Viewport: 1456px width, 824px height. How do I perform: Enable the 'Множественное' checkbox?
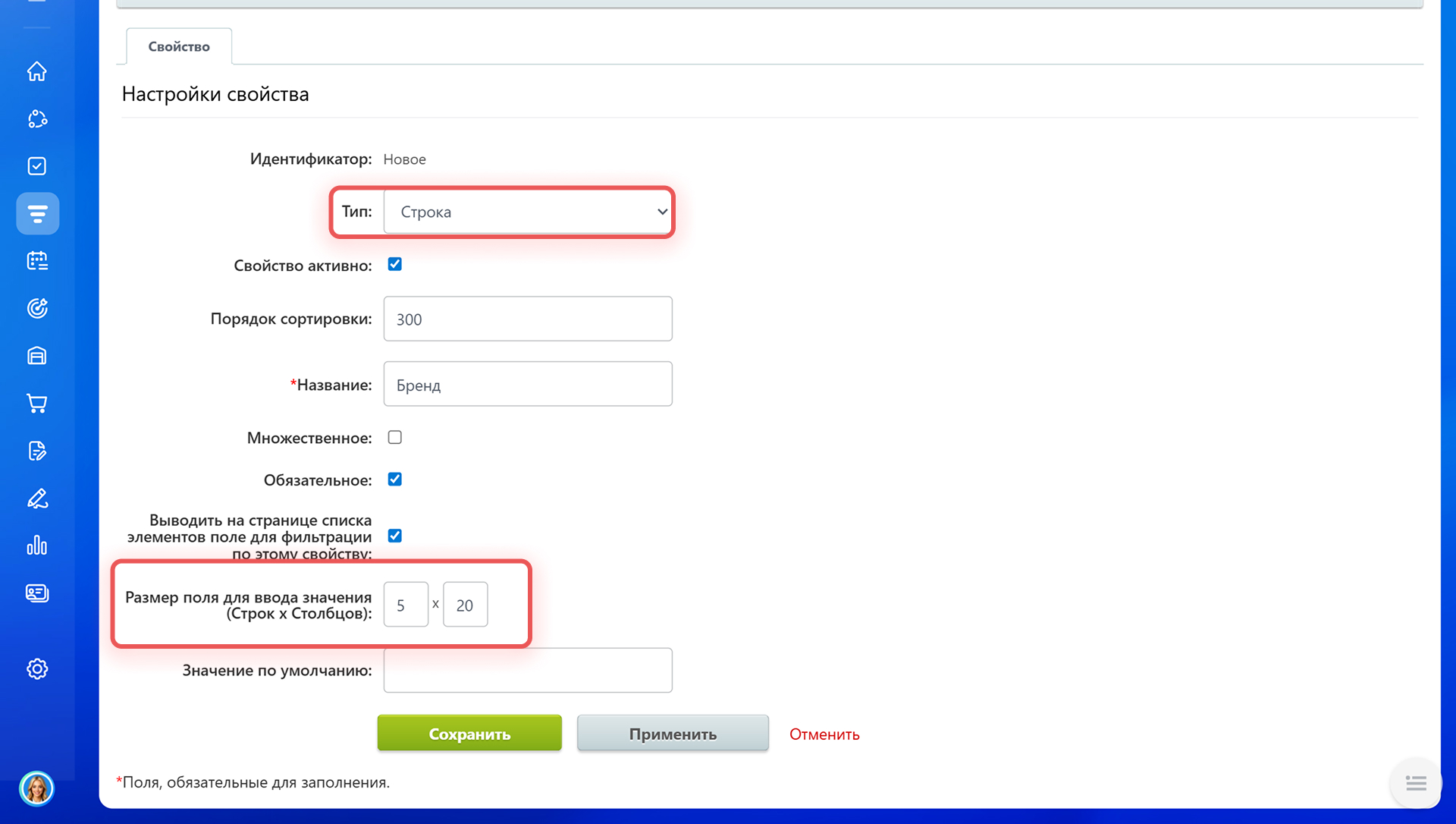point(394,437)
